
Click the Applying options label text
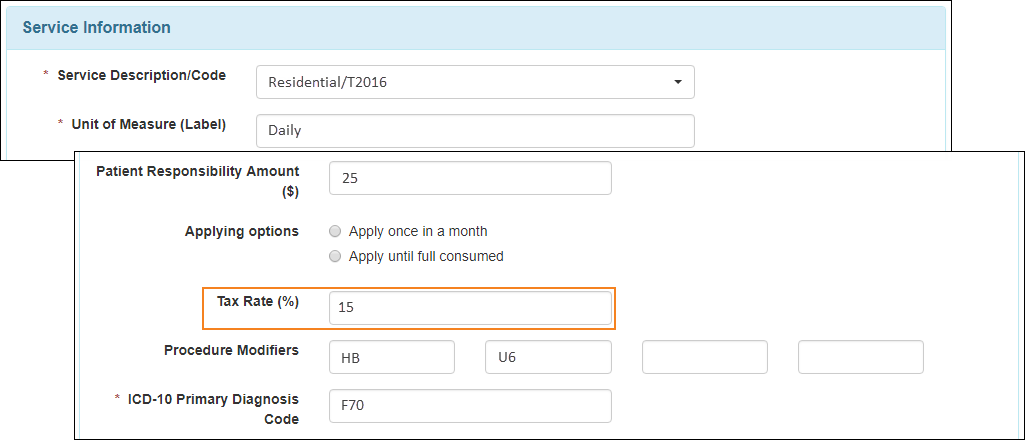242,231
